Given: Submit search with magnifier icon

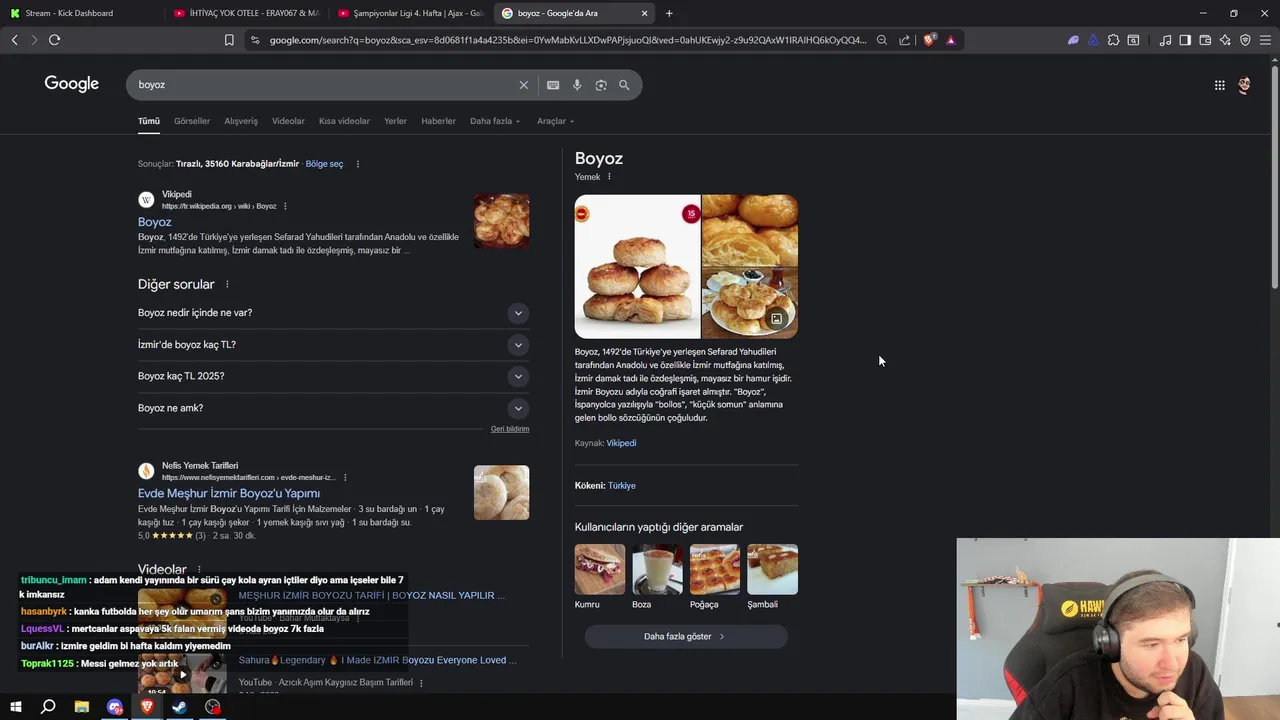Looking at the screenshot, I should [x=624, y=85].
